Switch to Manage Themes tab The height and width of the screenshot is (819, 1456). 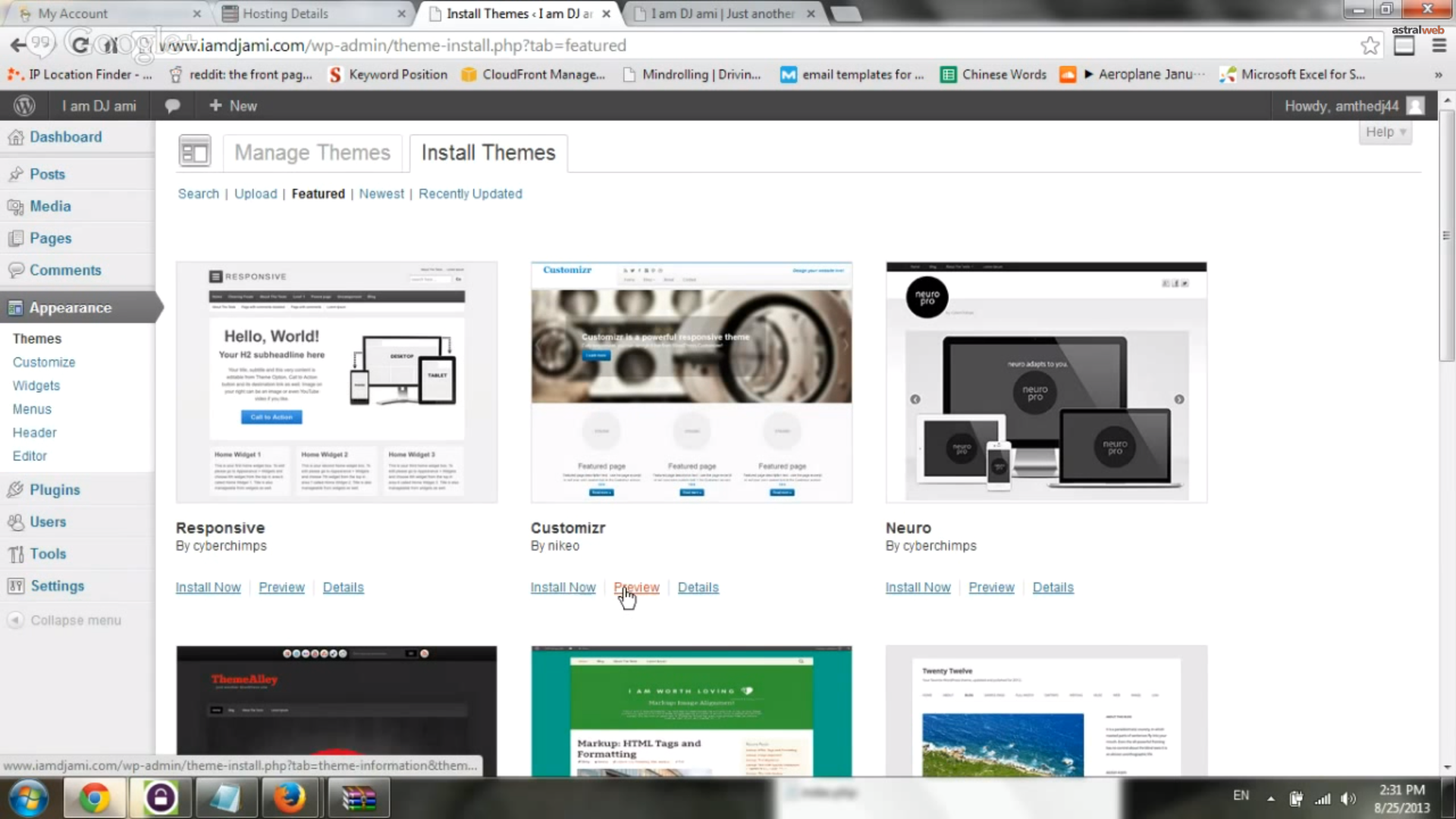pyautogui.click(x=312, y=152)
